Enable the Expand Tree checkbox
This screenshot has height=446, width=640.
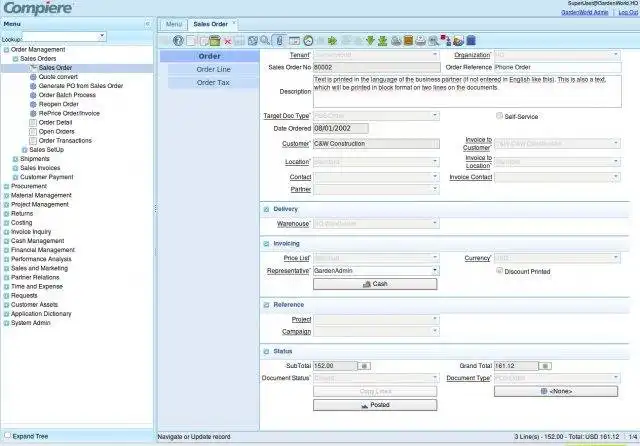[7, 436]
